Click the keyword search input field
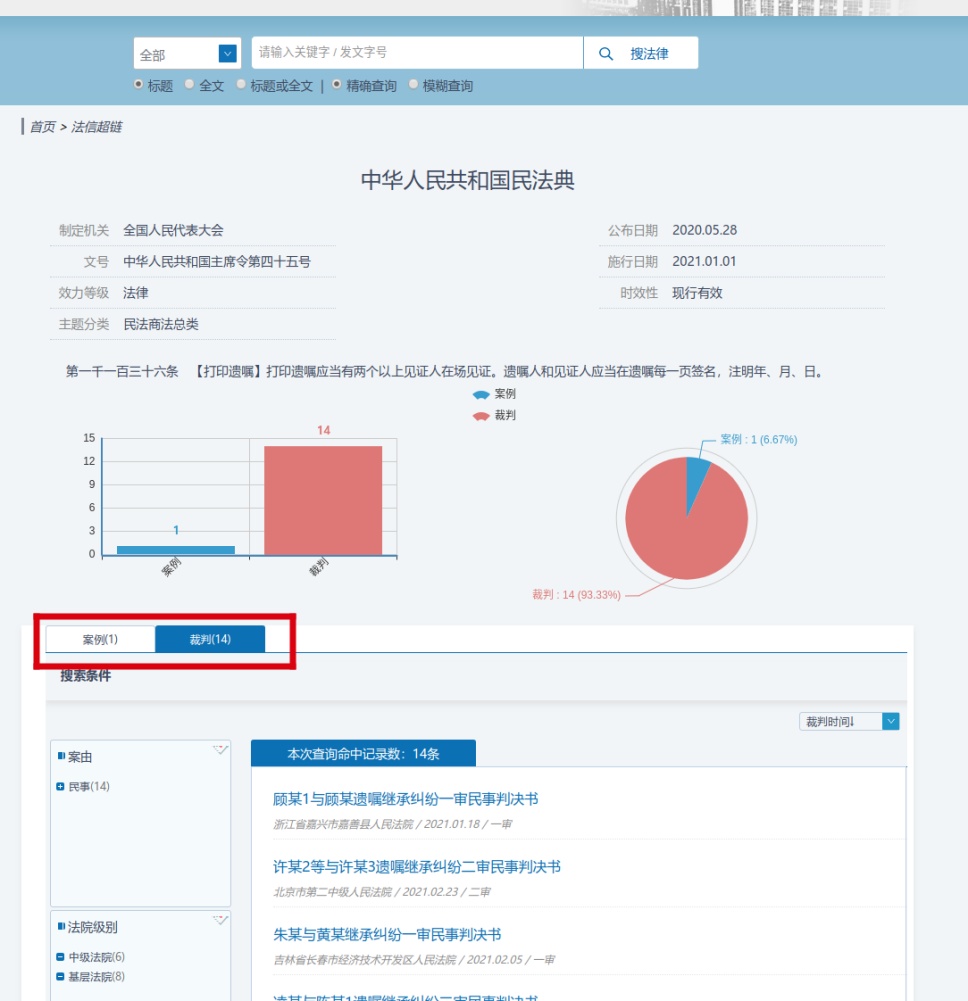Screen dimensions: 968x1001 (416, 53)
